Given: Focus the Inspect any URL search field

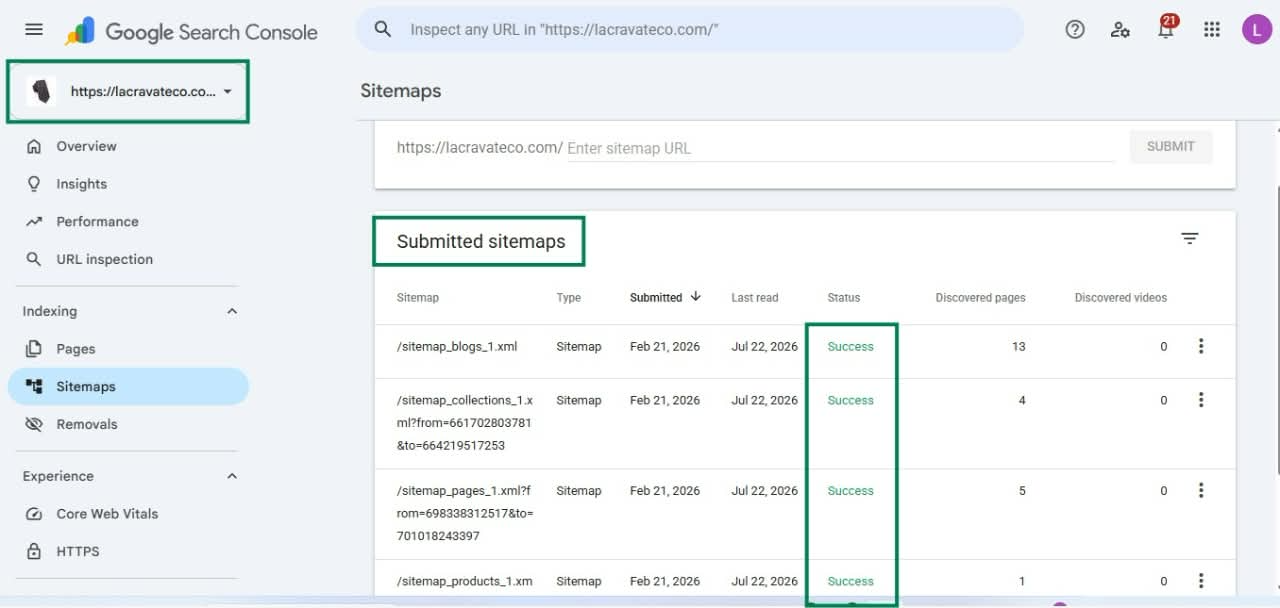Looking at the screenshot, I should pyautogui.click(x=690, y=30).
